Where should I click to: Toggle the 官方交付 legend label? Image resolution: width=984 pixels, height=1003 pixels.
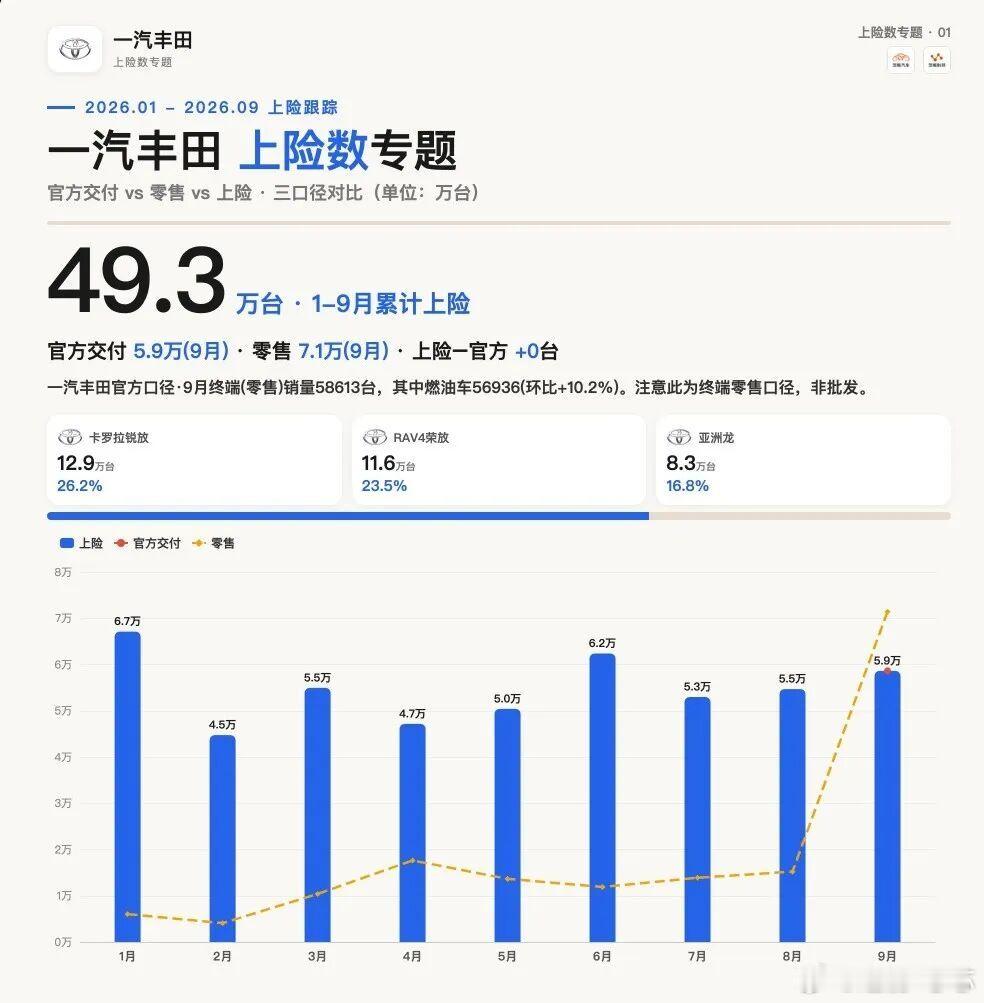point(157,543)
